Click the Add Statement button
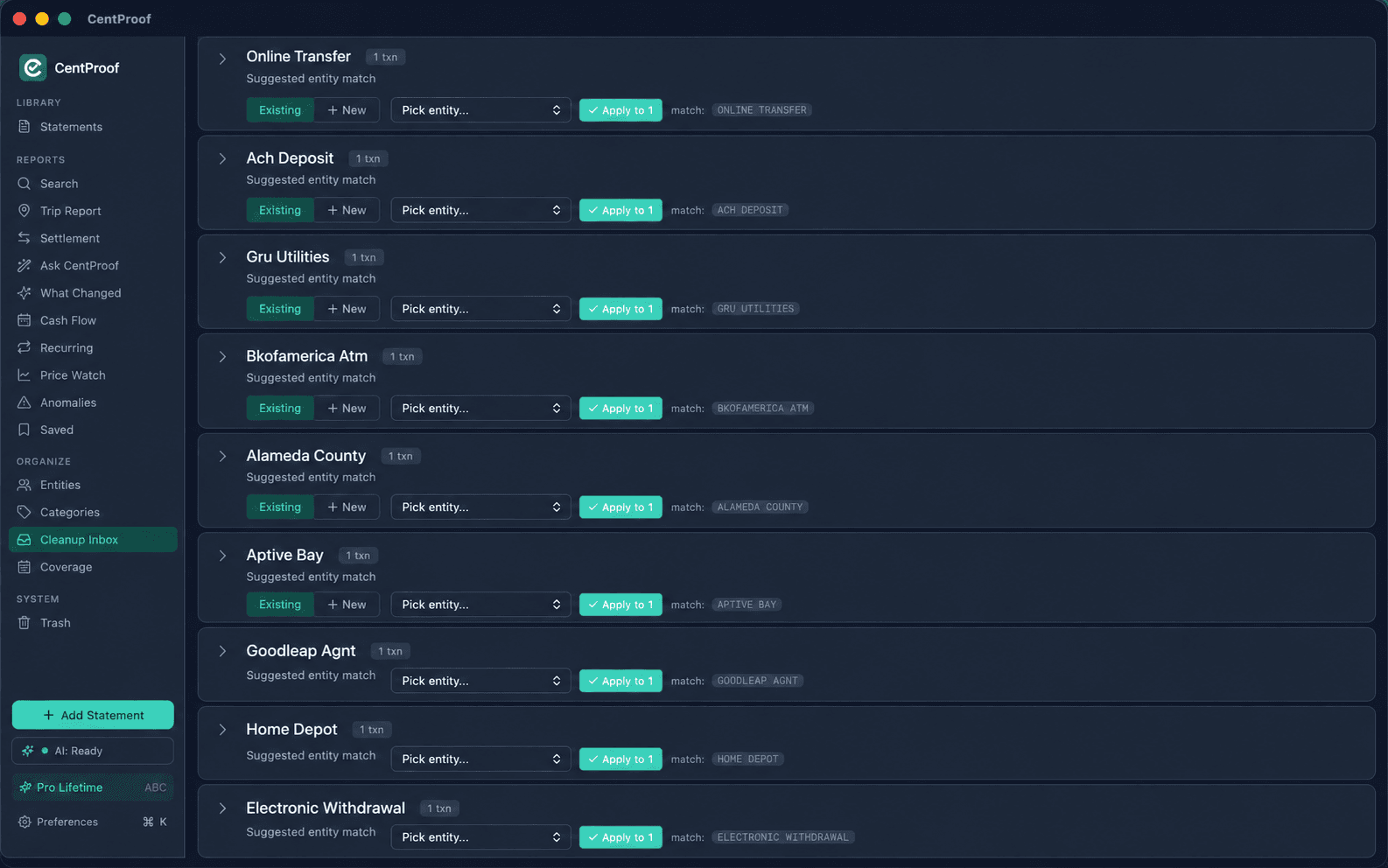This screenshot has height=868, width=1388. point(93,715)
